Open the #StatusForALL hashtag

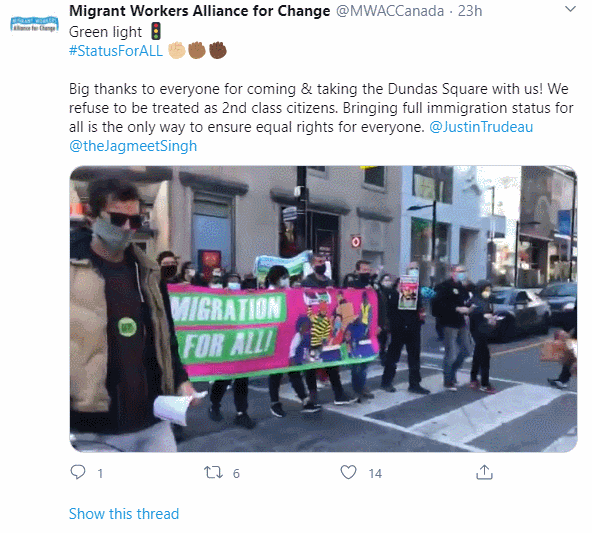pyautogui.click(x=116, y=51)
